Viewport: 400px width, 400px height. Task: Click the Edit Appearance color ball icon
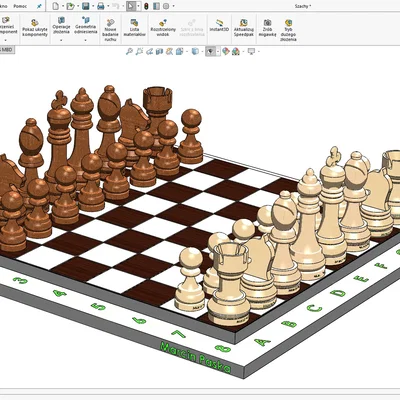[226, 51]
